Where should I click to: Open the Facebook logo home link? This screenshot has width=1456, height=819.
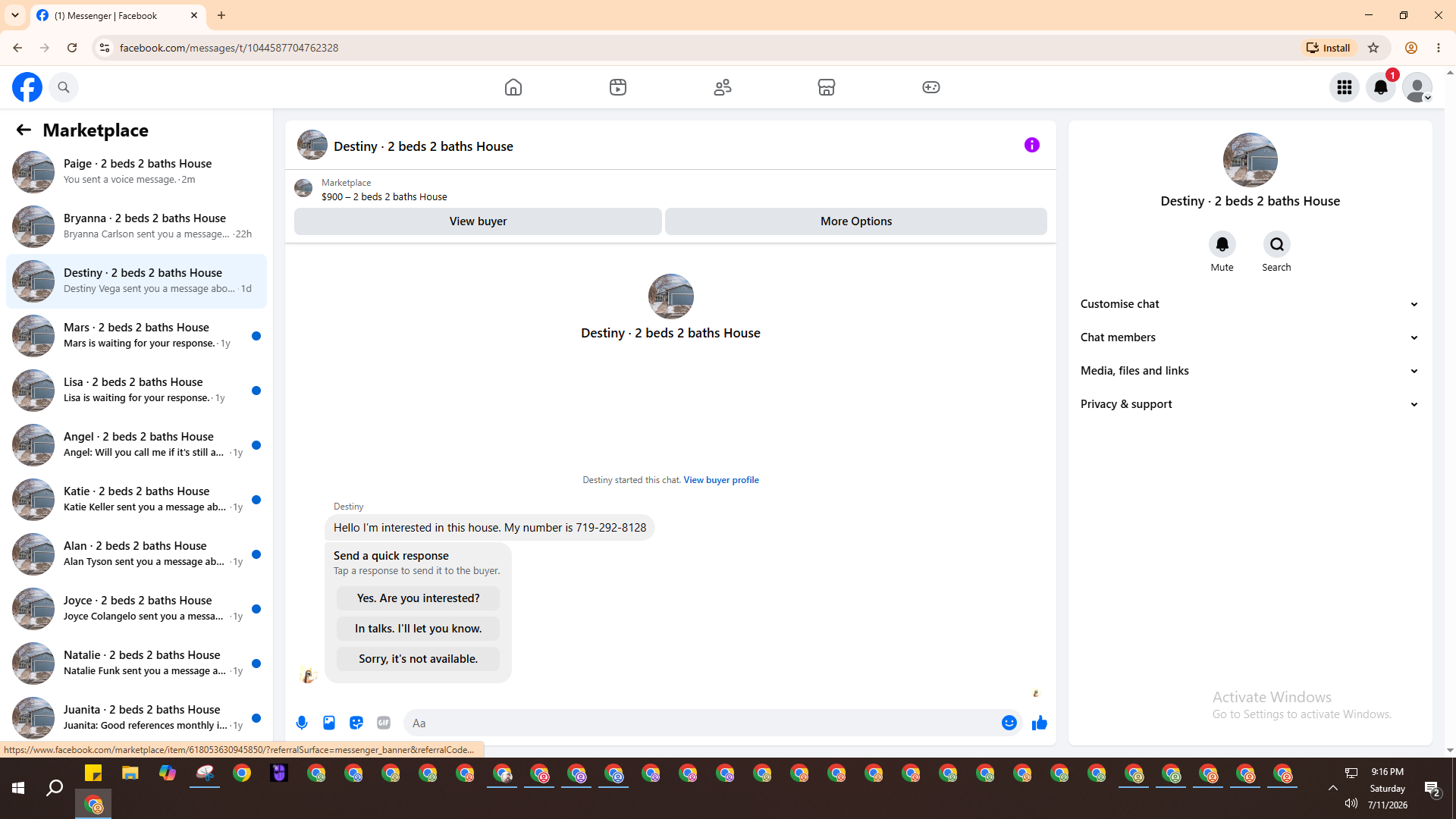[27, 87]
